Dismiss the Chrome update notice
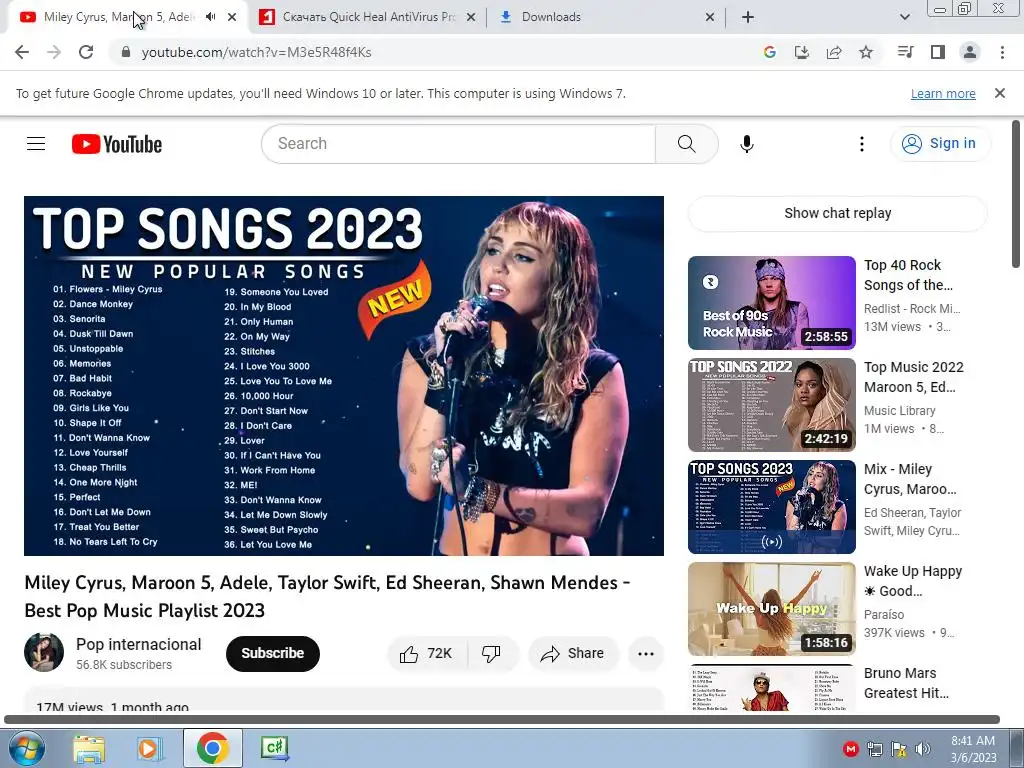Image resolution: width=1024 pixels, height=768 pixels. pyautogui.click(x=1000, y=93)
